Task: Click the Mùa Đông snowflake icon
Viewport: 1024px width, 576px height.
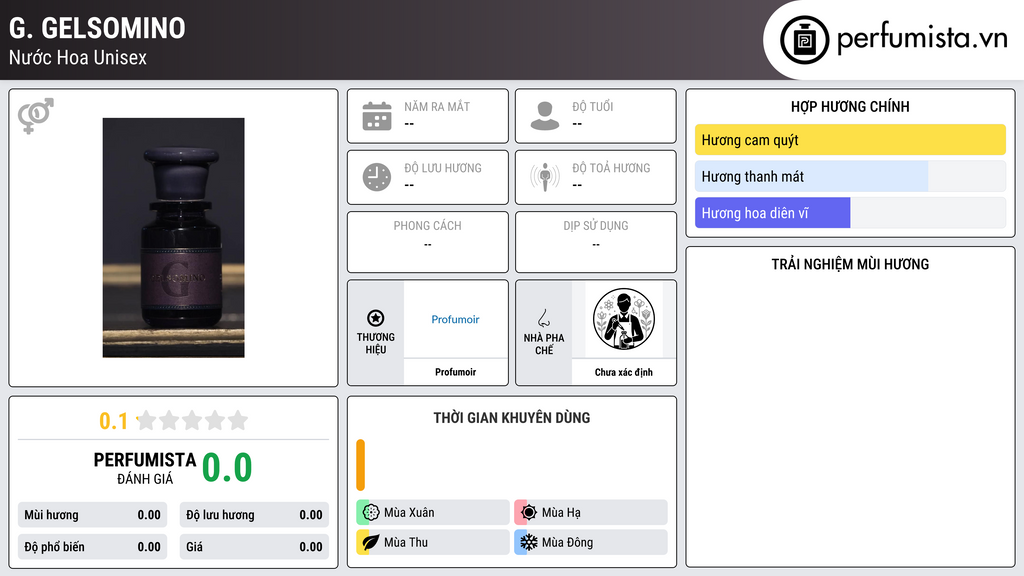Action: click(529, 542)
